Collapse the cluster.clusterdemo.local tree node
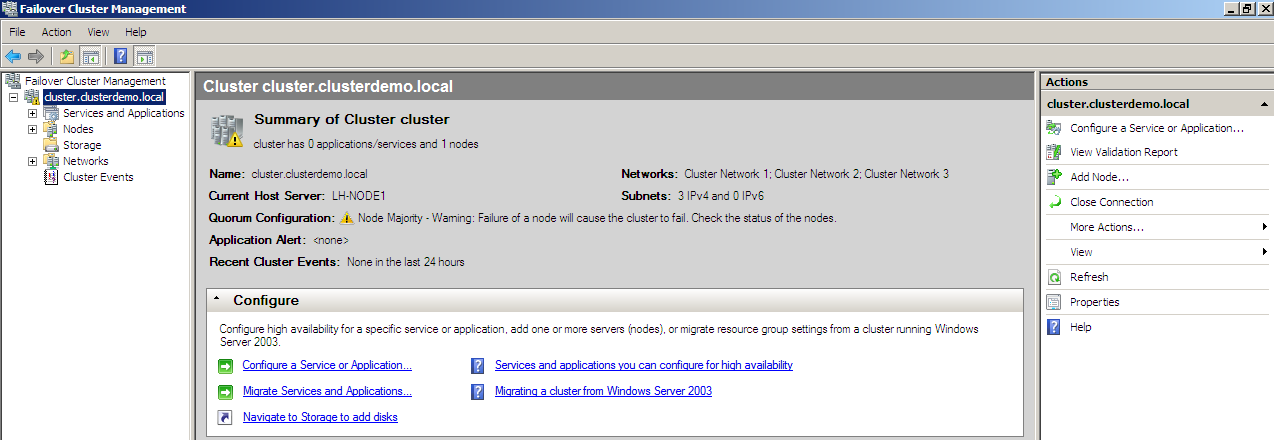 pos(13,97)
